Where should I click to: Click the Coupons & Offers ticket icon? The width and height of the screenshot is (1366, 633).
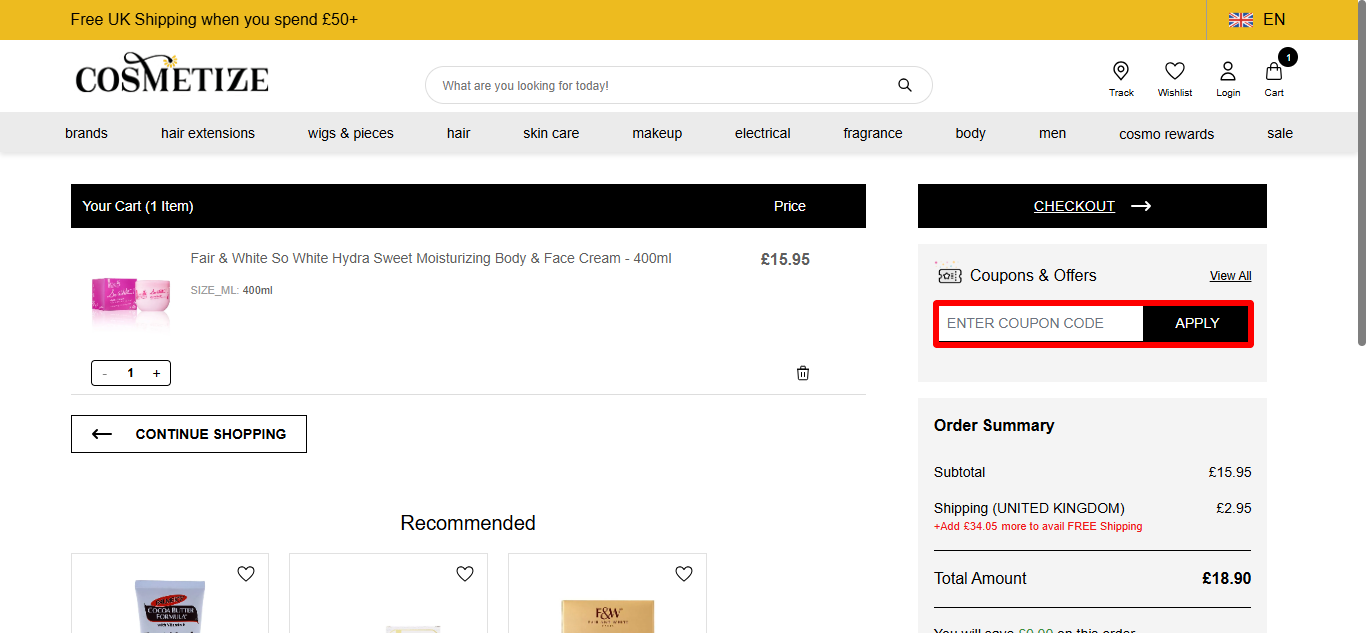(948, 273)
